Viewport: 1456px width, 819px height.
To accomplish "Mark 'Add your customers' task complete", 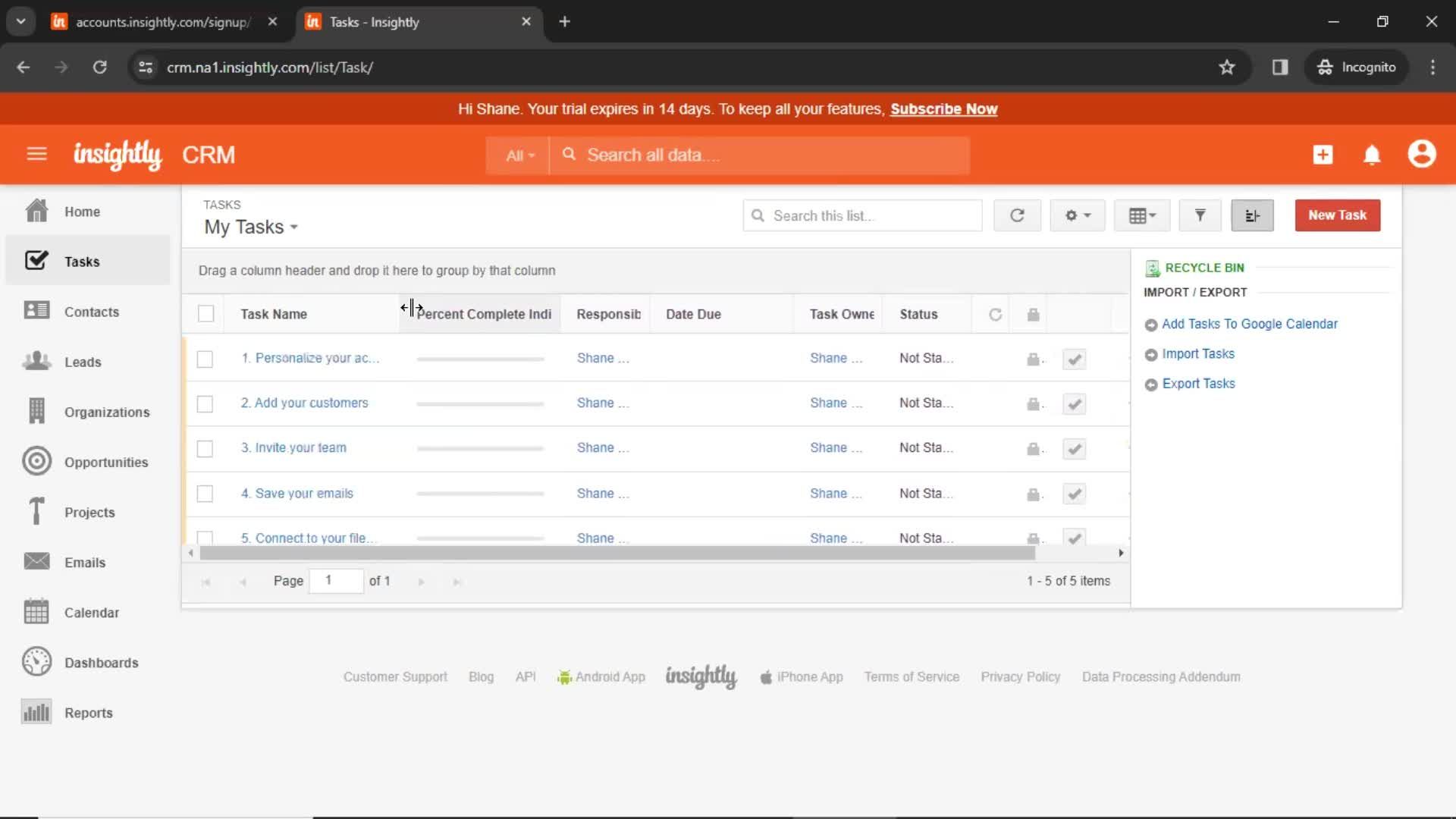I will [x=1074, y=403].
